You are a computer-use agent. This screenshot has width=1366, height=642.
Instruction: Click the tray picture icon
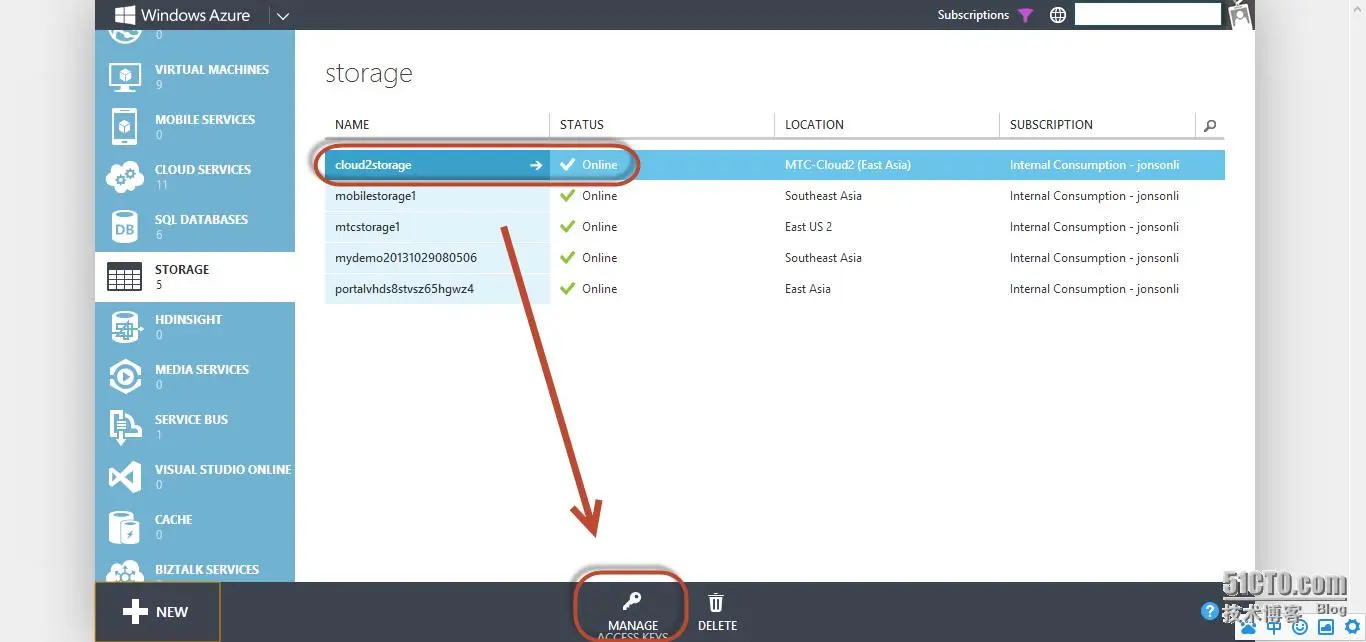click(x=1326, y=627)
